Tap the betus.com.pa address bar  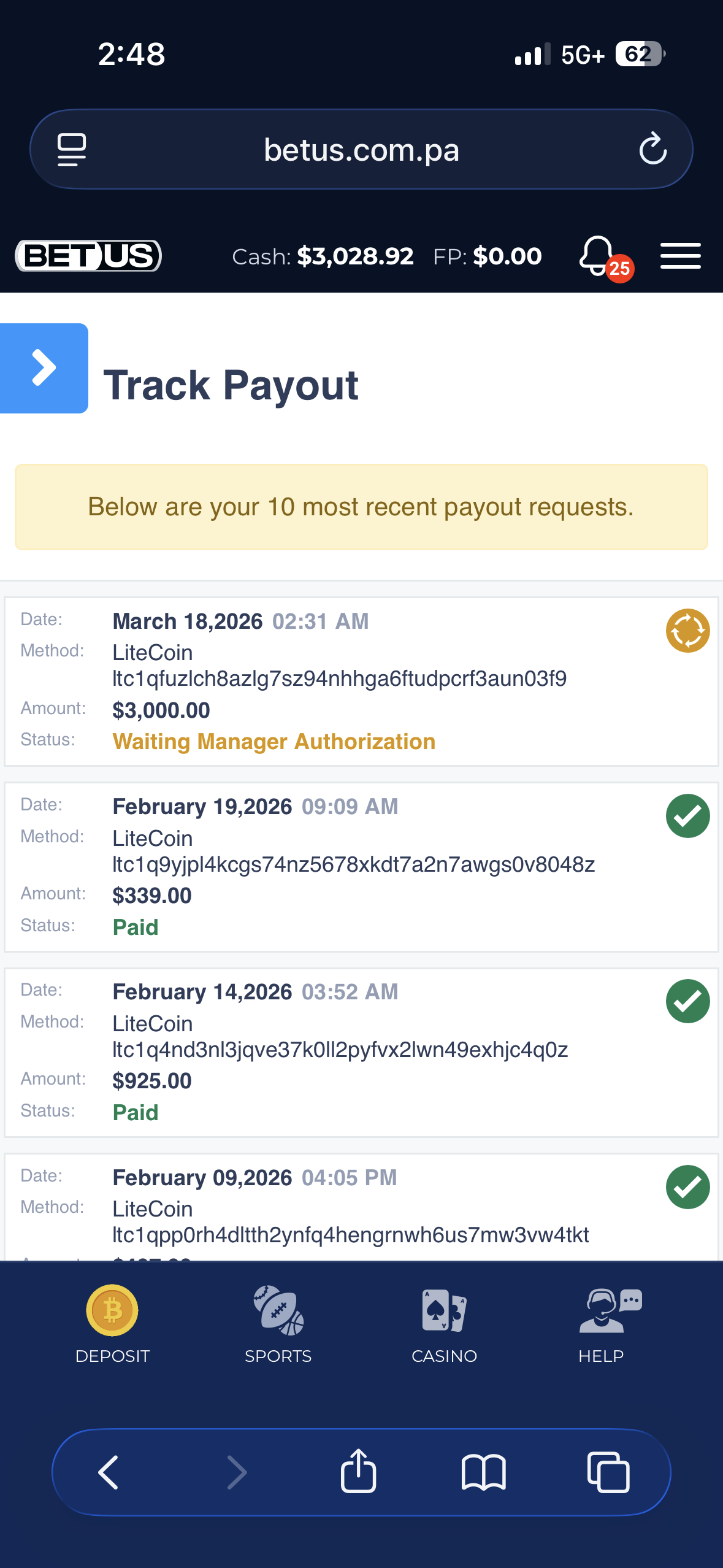[361, 150]
